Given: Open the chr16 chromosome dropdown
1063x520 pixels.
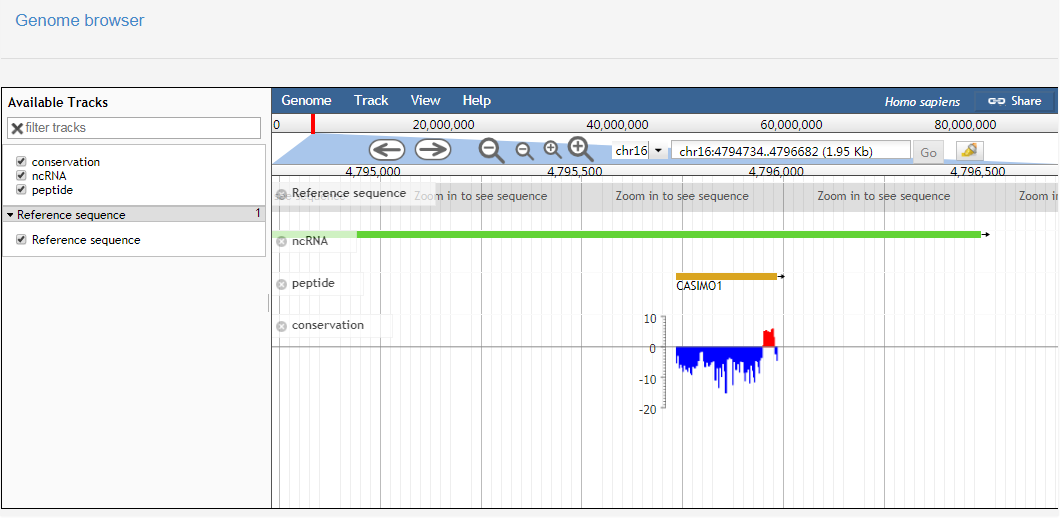Looking at the screenshot, I should tap(639, 151).
